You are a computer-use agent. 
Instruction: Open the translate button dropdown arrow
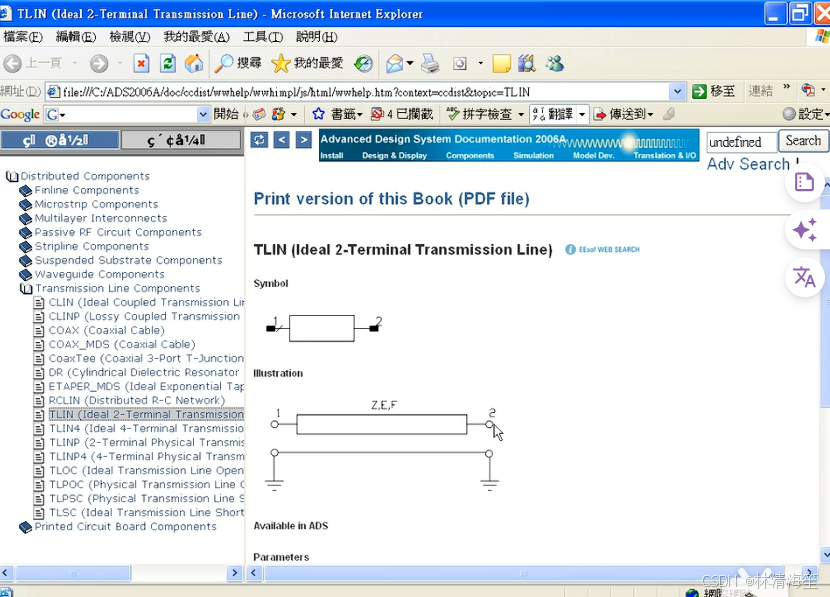[582, 114]
